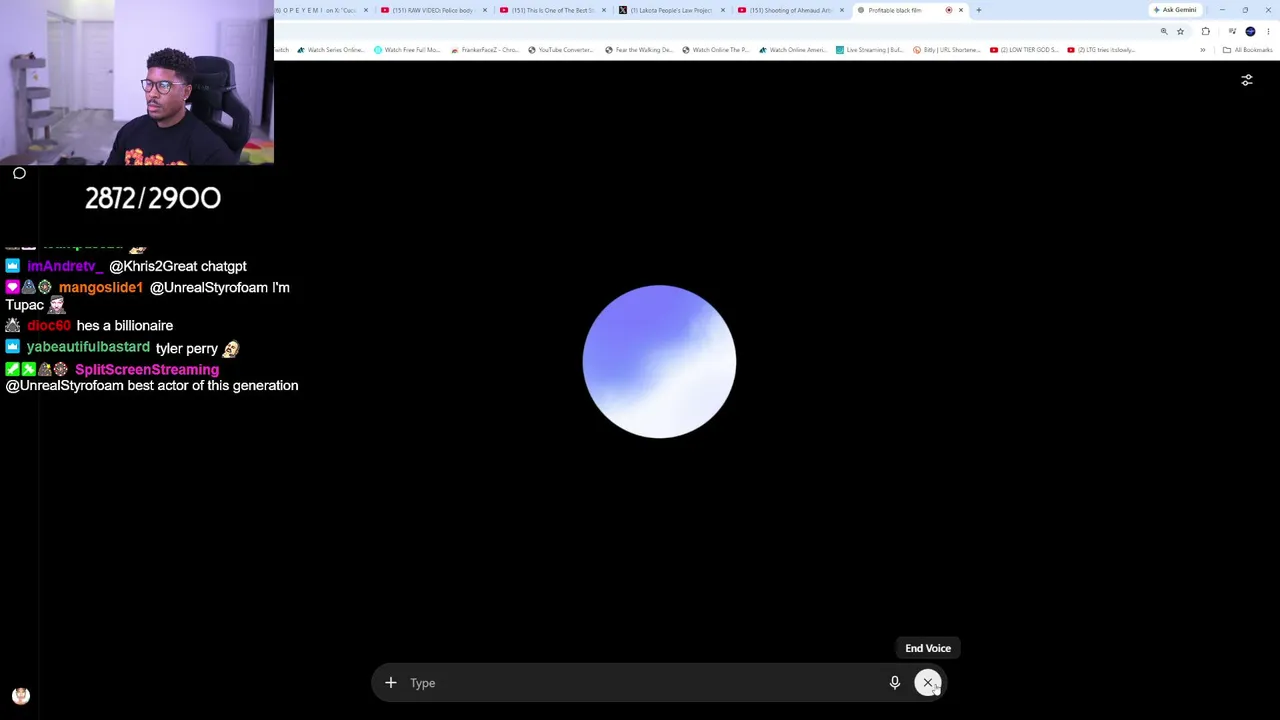Click the zoom magnifier icon in address bar

pyautogui.click(x=1163, y=31)
